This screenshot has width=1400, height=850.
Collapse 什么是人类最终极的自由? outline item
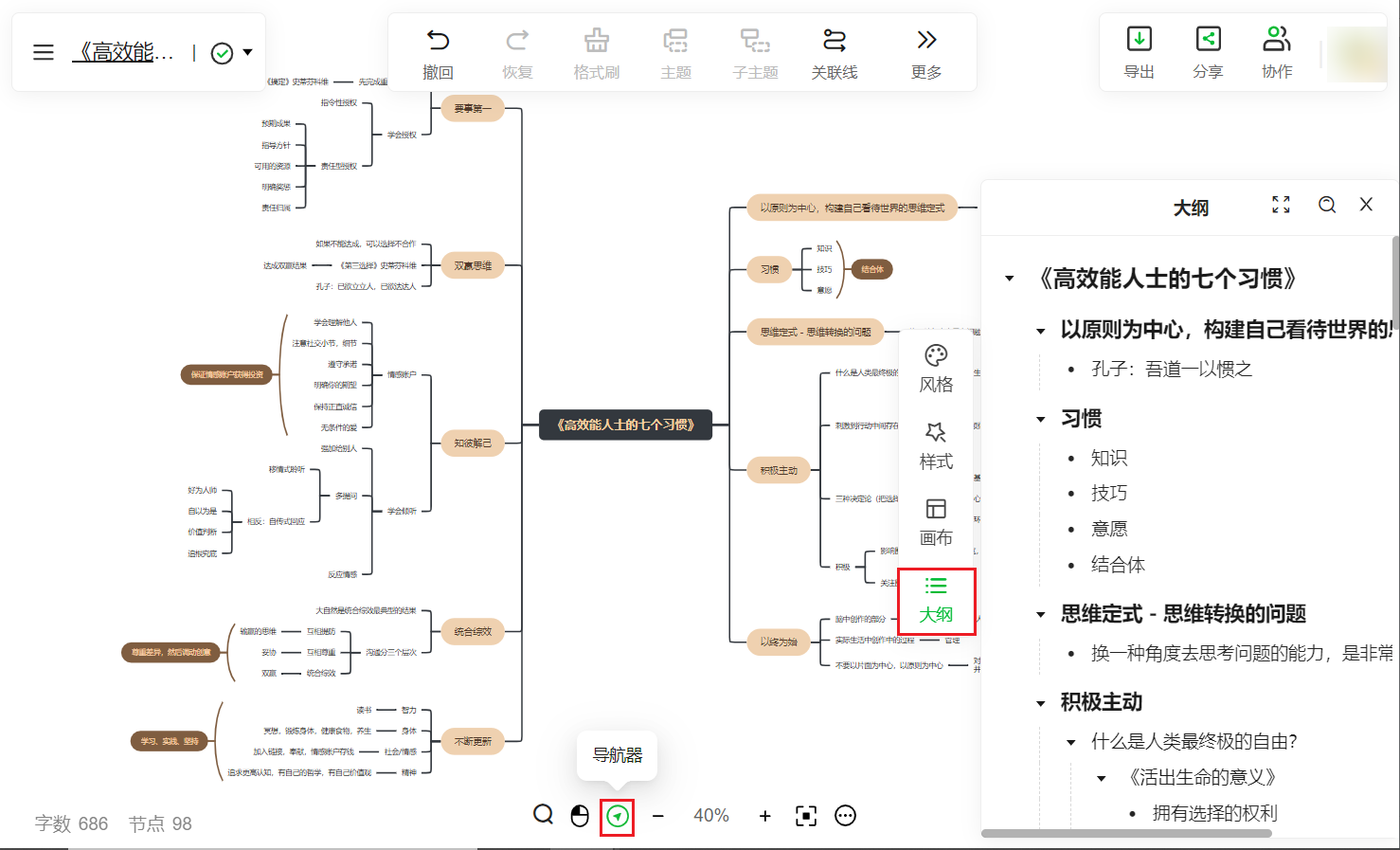[x=1071, y=742]
